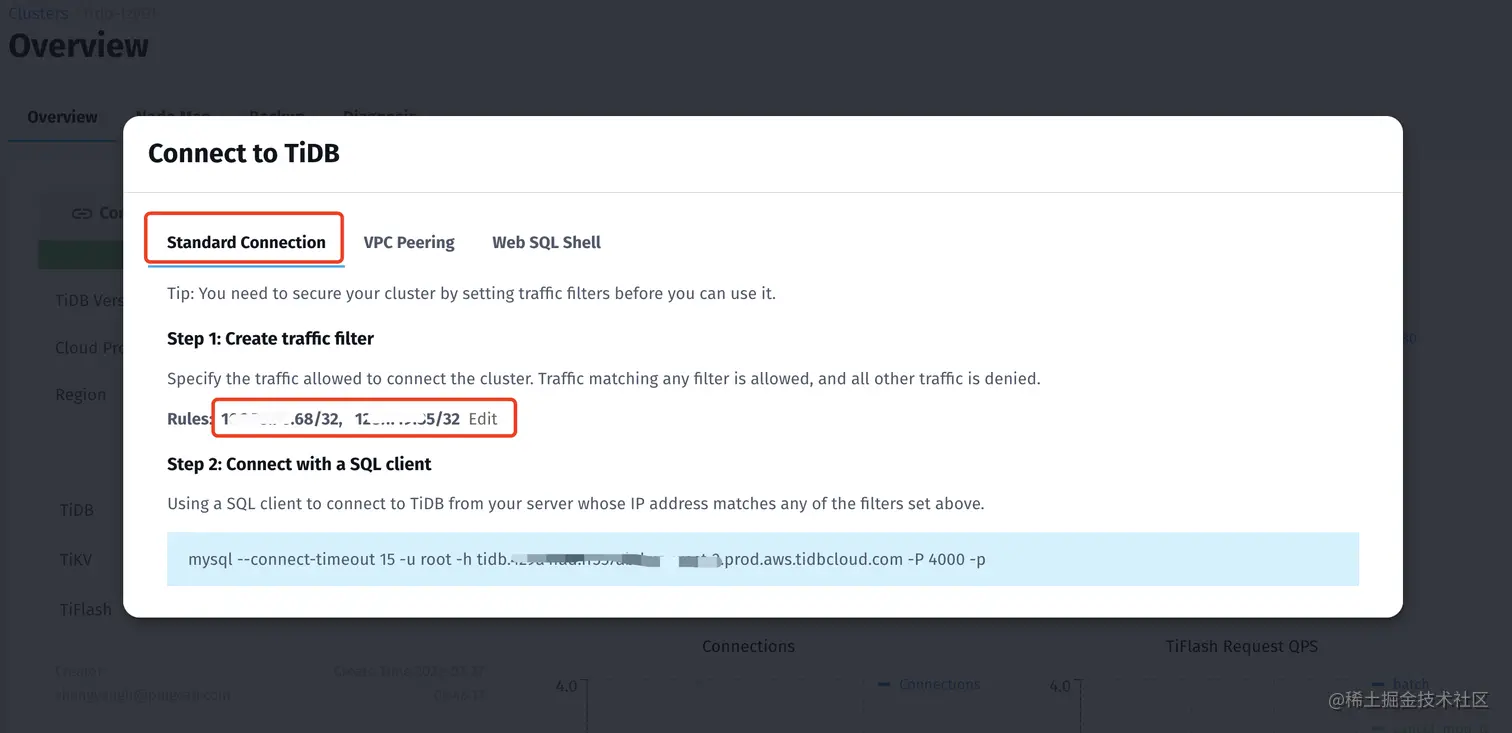This screenshot has height=733, width=1512.
Task: Click the TiFlash label in background page
Action: [86, 609]
